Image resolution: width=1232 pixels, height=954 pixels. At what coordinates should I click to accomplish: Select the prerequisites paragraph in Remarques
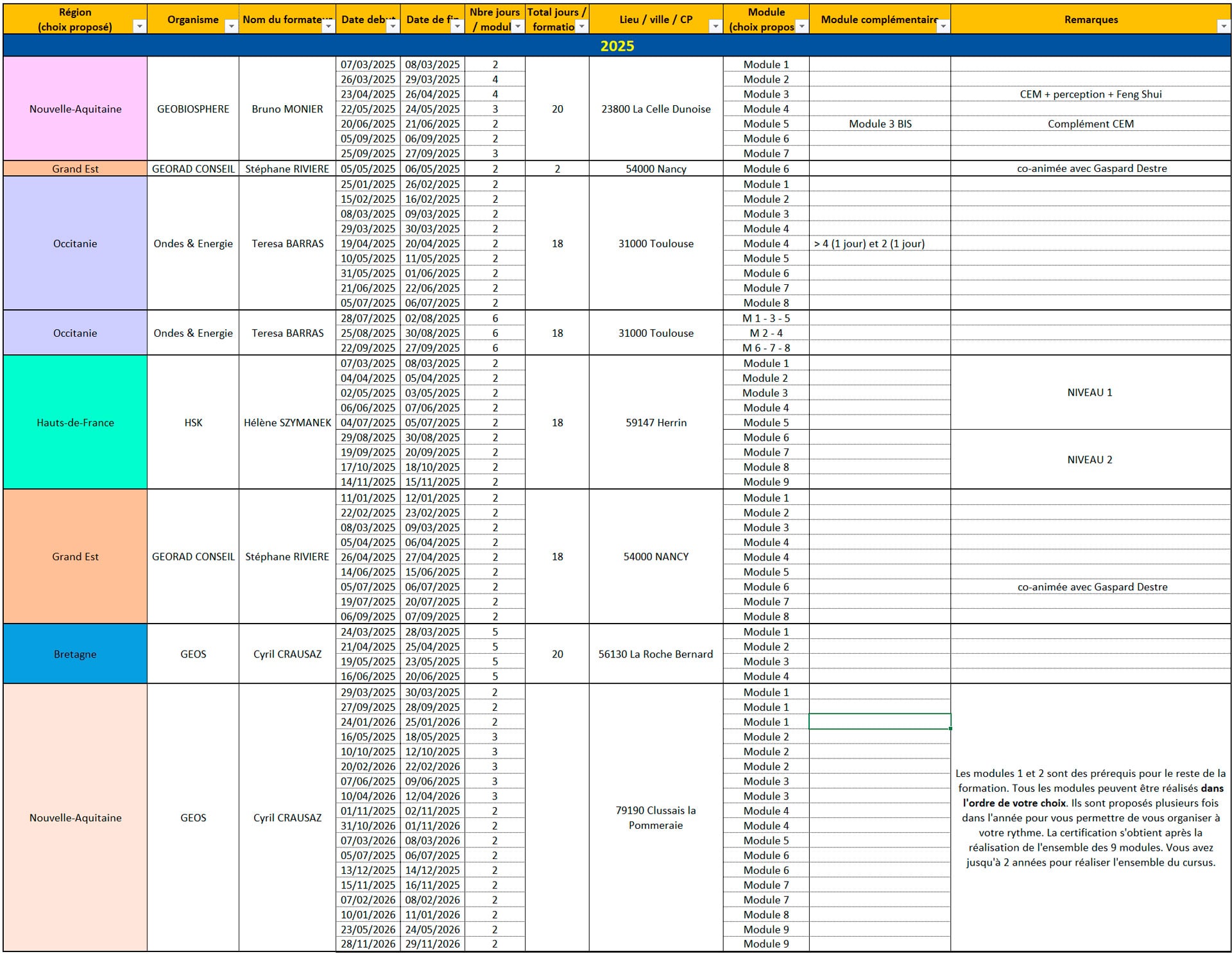click(x=1091, y=817)
